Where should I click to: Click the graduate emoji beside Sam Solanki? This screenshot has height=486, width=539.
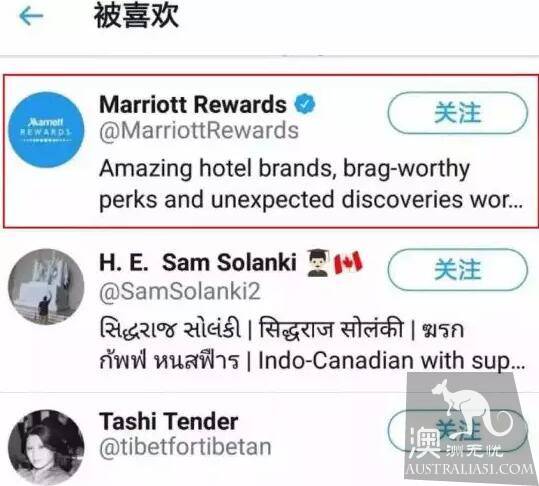point(318,263)
